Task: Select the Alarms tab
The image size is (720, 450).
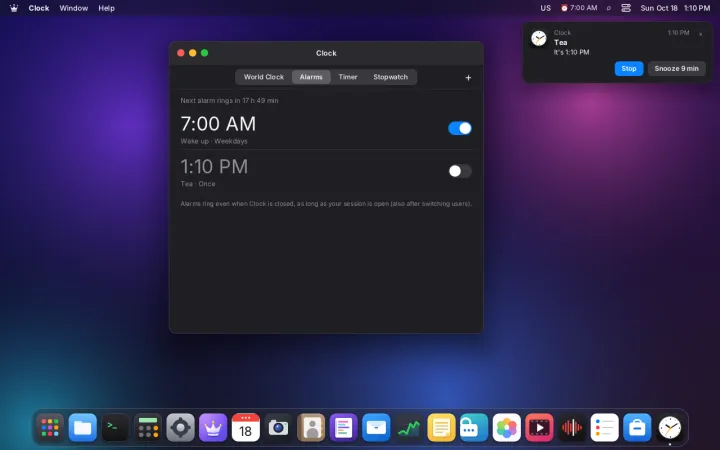Action: [x=311, y=77]
